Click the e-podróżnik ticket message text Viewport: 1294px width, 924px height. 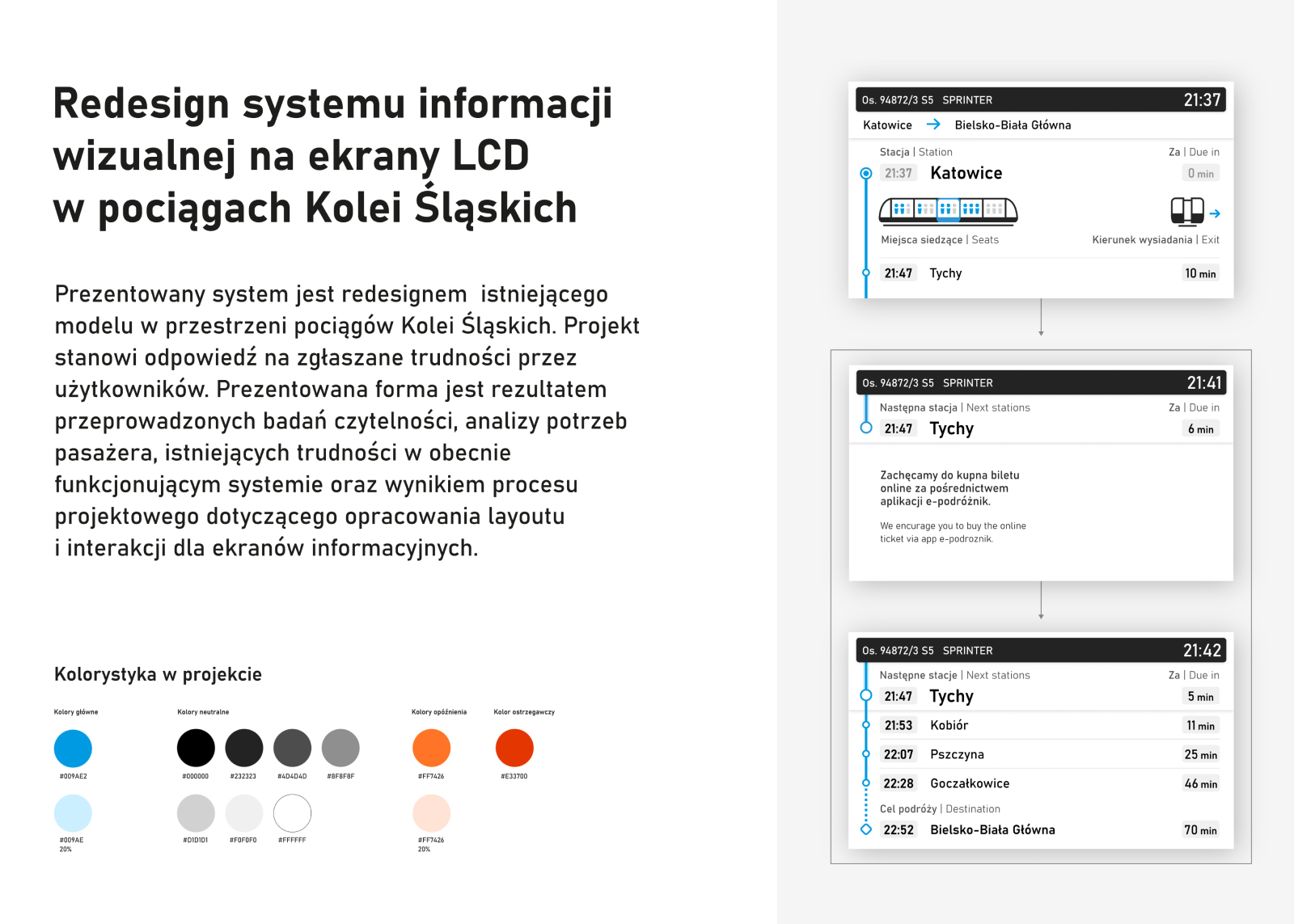coord(953,506)
